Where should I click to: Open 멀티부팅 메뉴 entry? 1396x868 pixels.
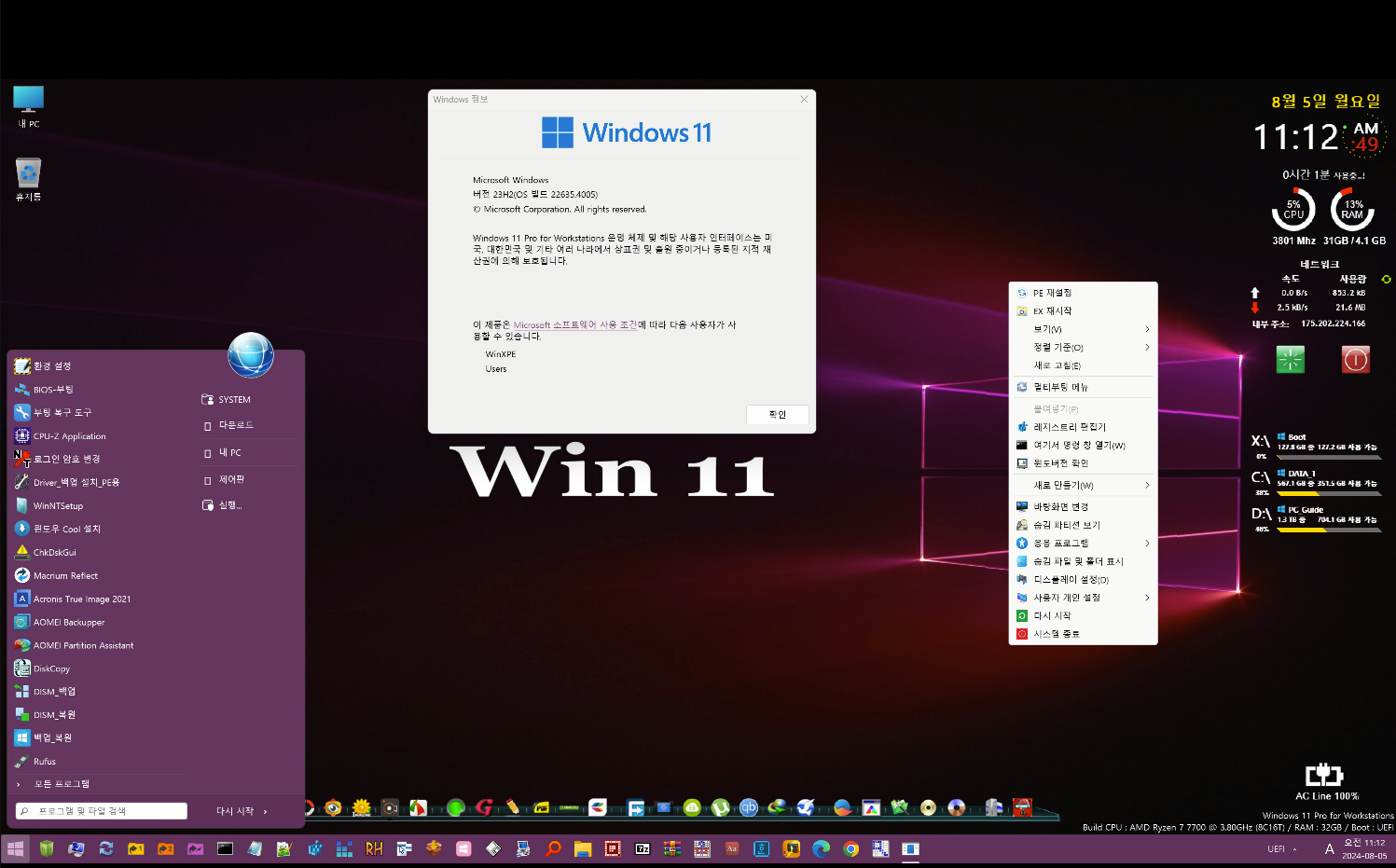click(1083, 387)
